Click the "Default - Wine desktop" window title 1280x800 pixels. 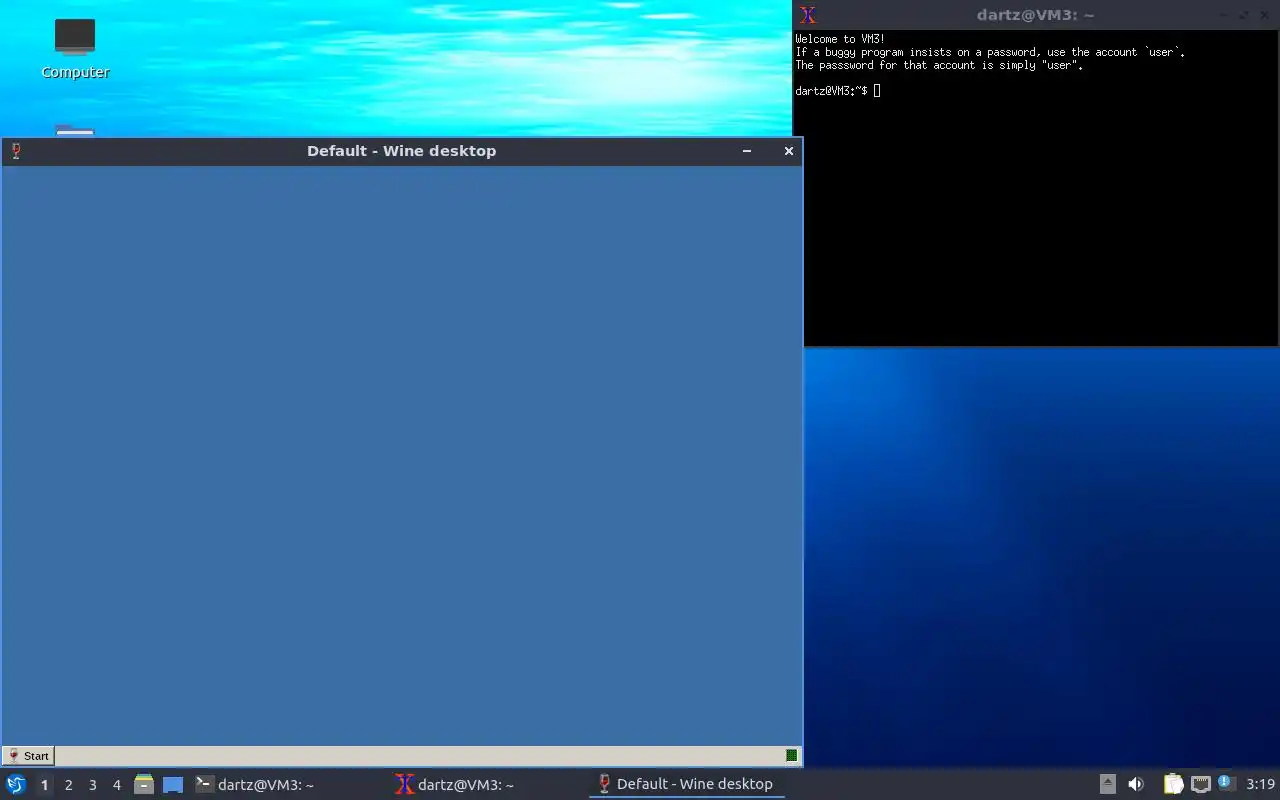pos(401,151)
